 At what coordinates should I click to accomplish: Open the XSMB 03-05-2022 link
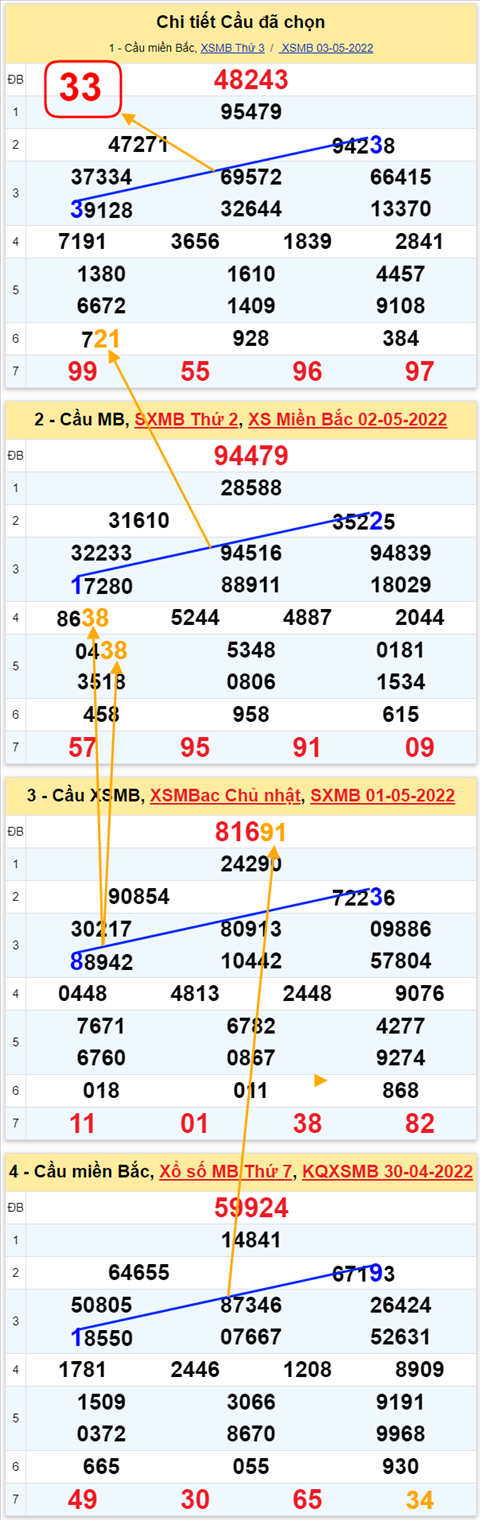click(327, 47)
